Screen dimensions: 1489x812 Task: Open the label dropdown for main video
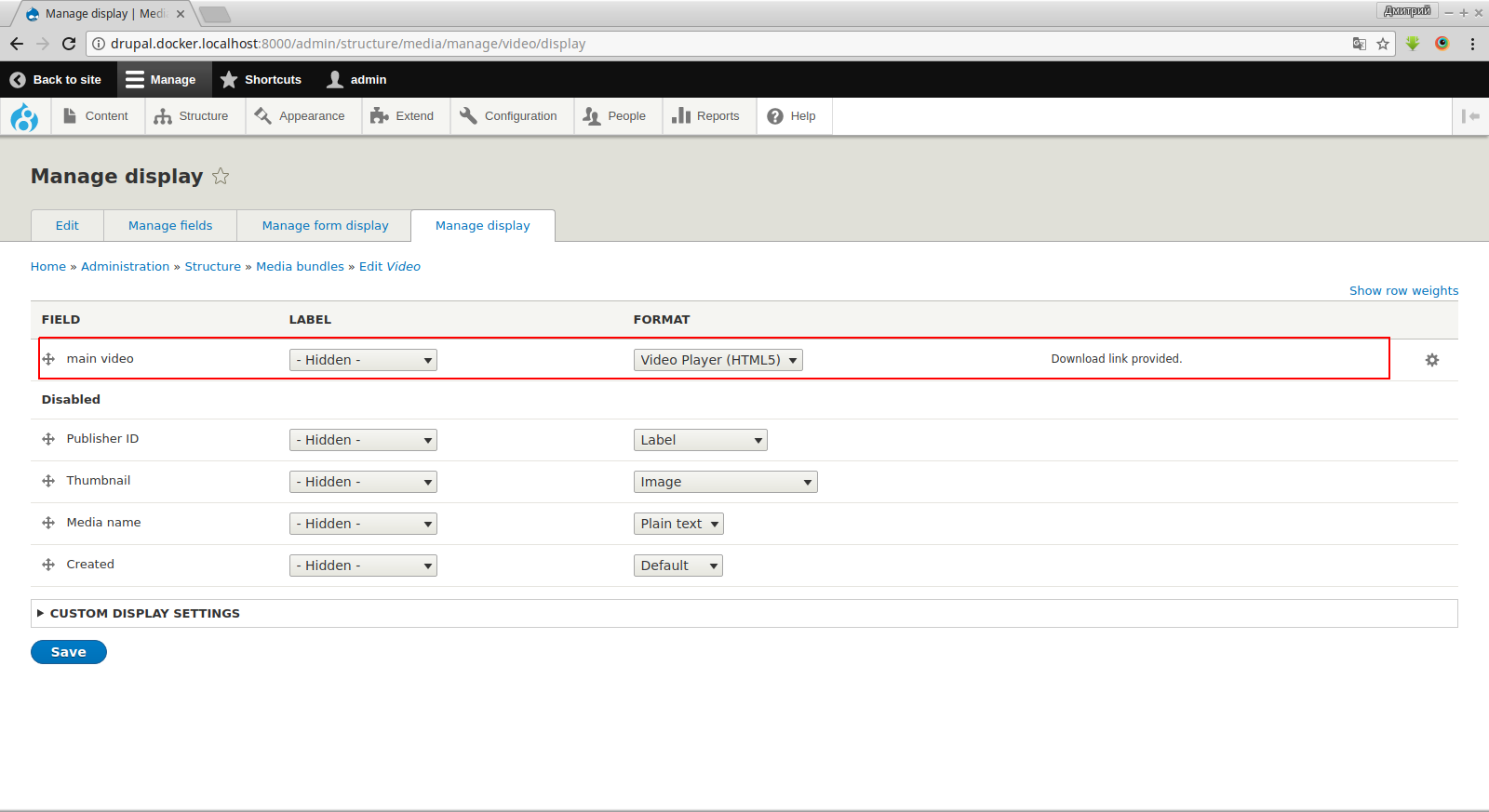point(363,360)
